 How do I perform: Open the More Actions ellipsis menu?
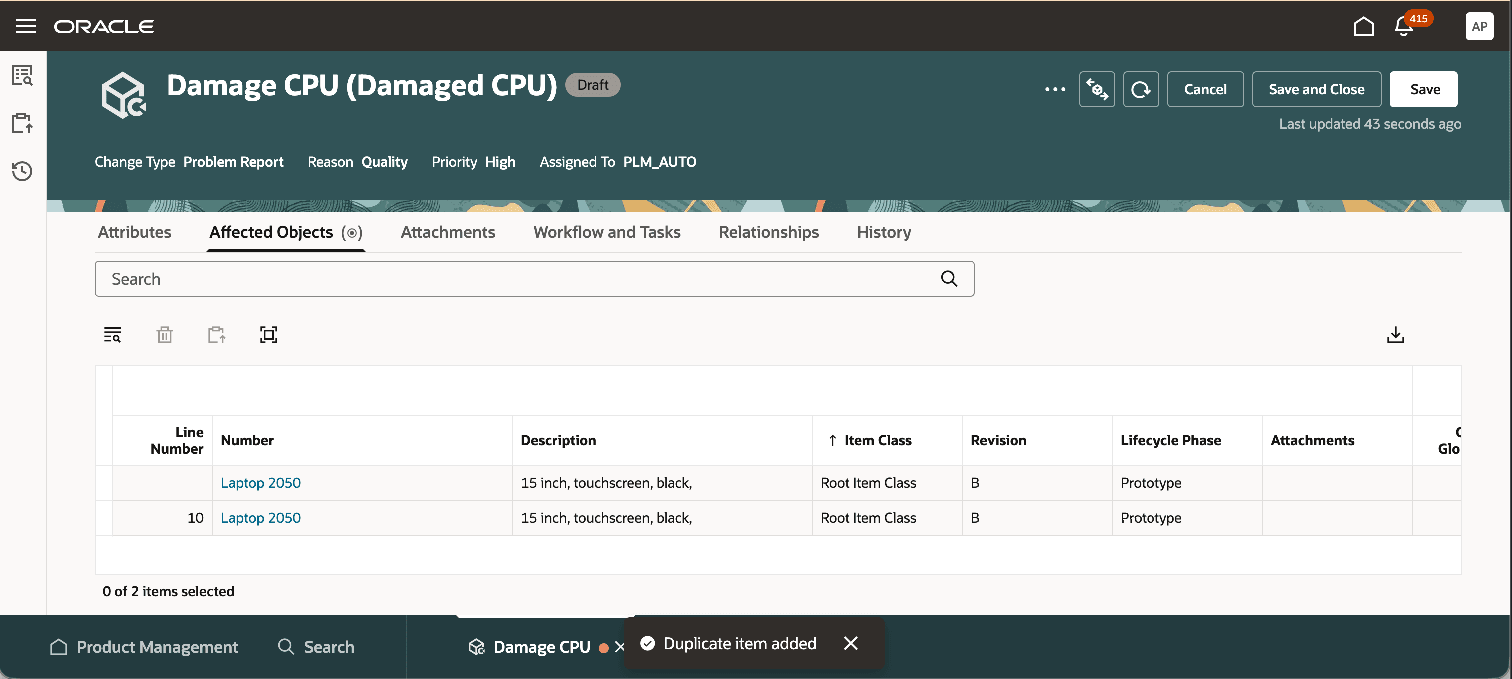(1054, 89)
